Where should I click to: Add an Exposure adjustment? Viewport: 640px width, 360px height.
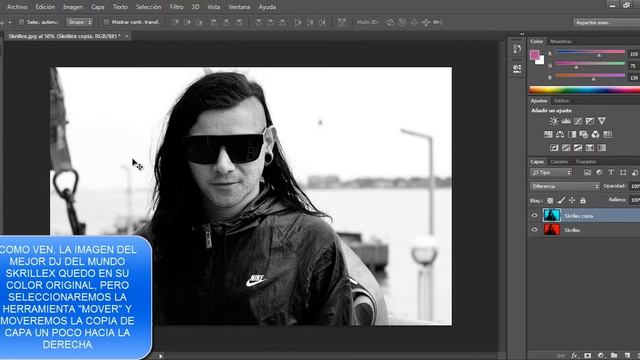[x=590, y=121]
